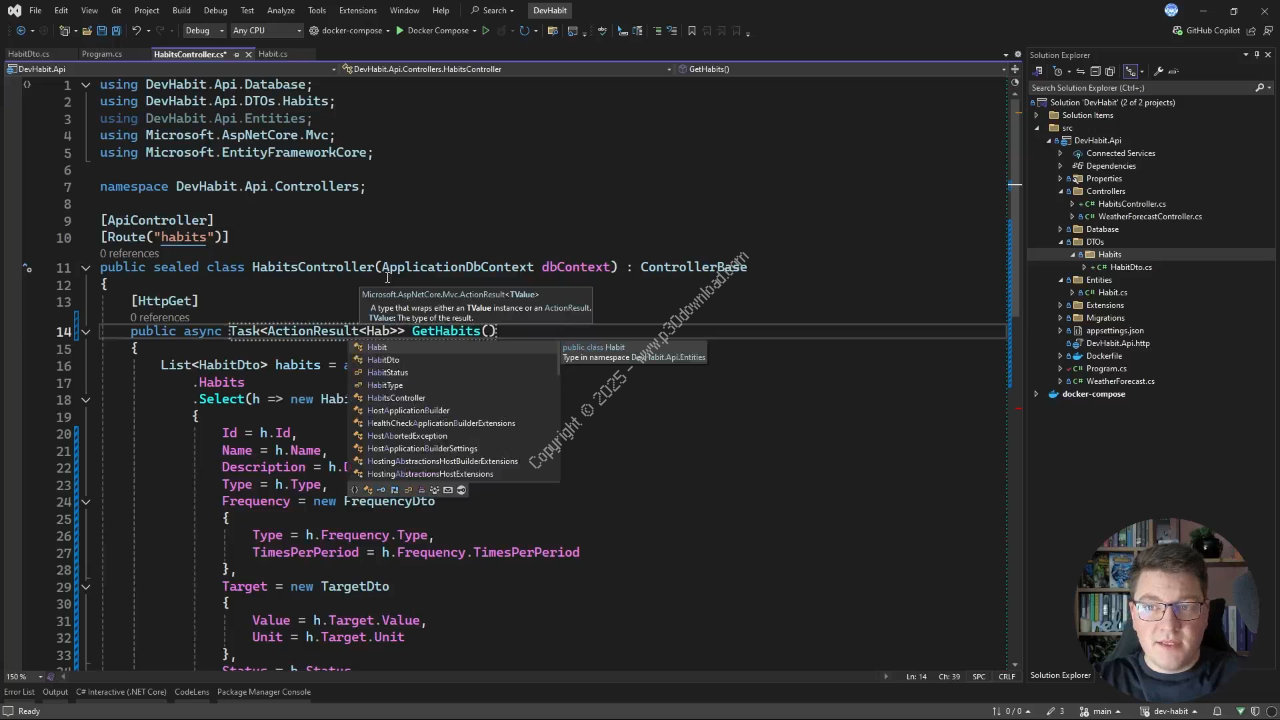Screen dimensions: 1280x720
Task: Open the Analyze menu
Action: pos(280,10)
